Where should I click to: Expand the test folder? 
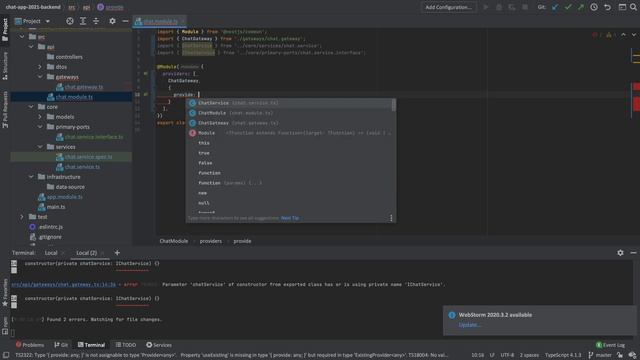(22, 217)
